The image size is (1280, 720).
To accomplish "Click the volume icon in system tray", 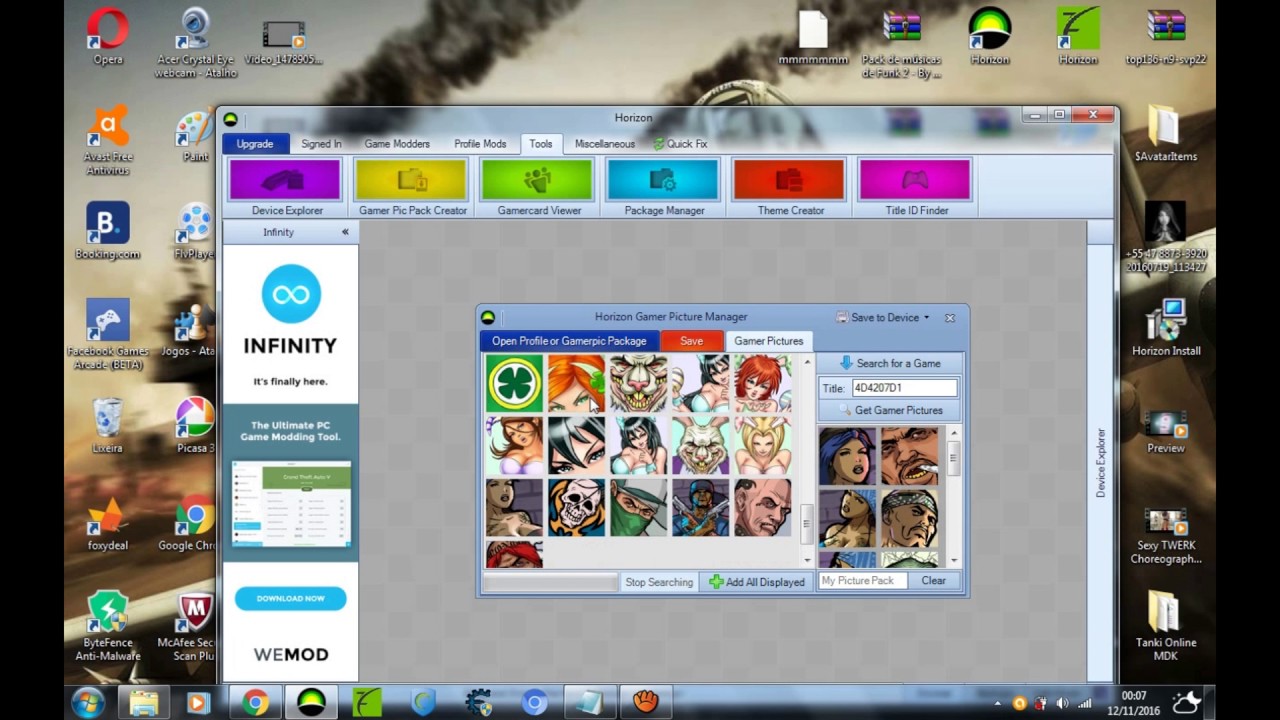I will click(1062, 703).
